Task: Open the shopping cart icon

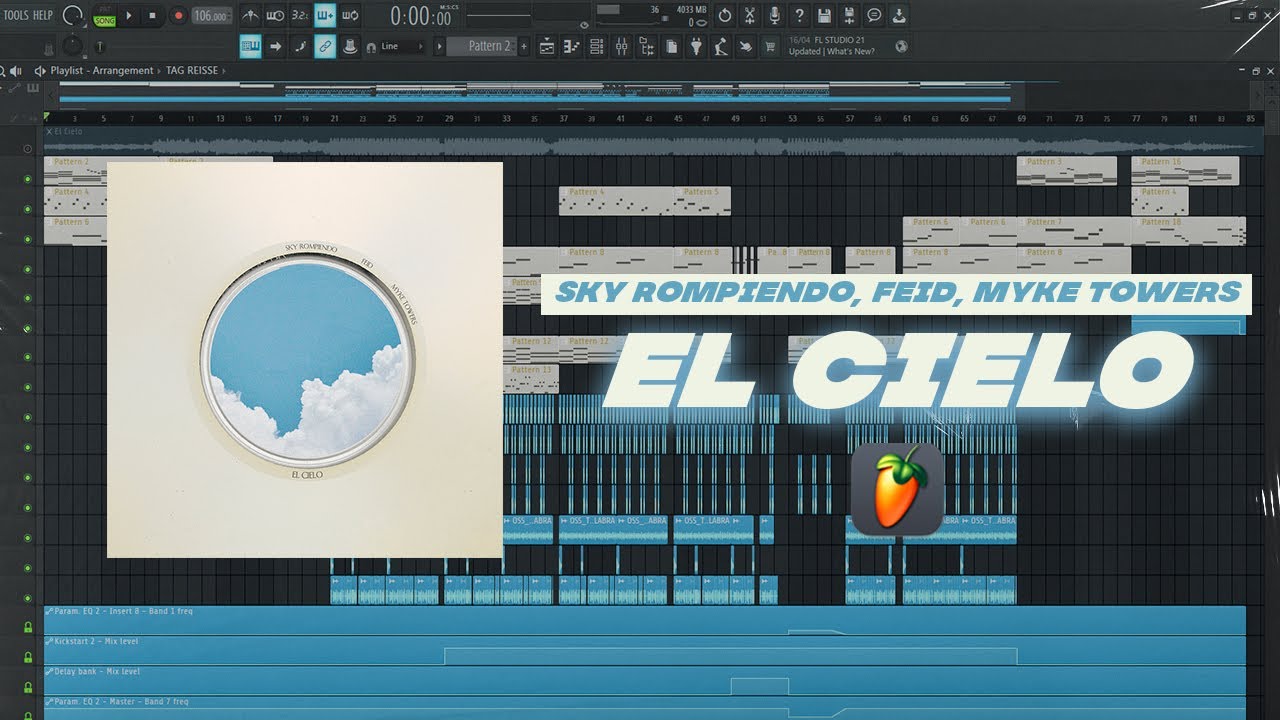Action: point(770,46)
